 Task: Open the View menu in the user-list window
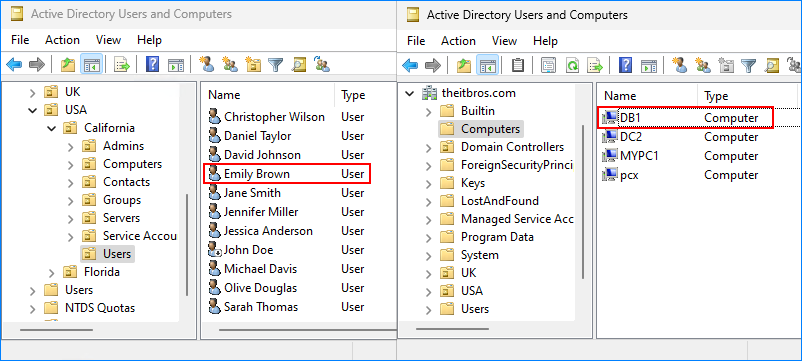click(x=108, y=40)
